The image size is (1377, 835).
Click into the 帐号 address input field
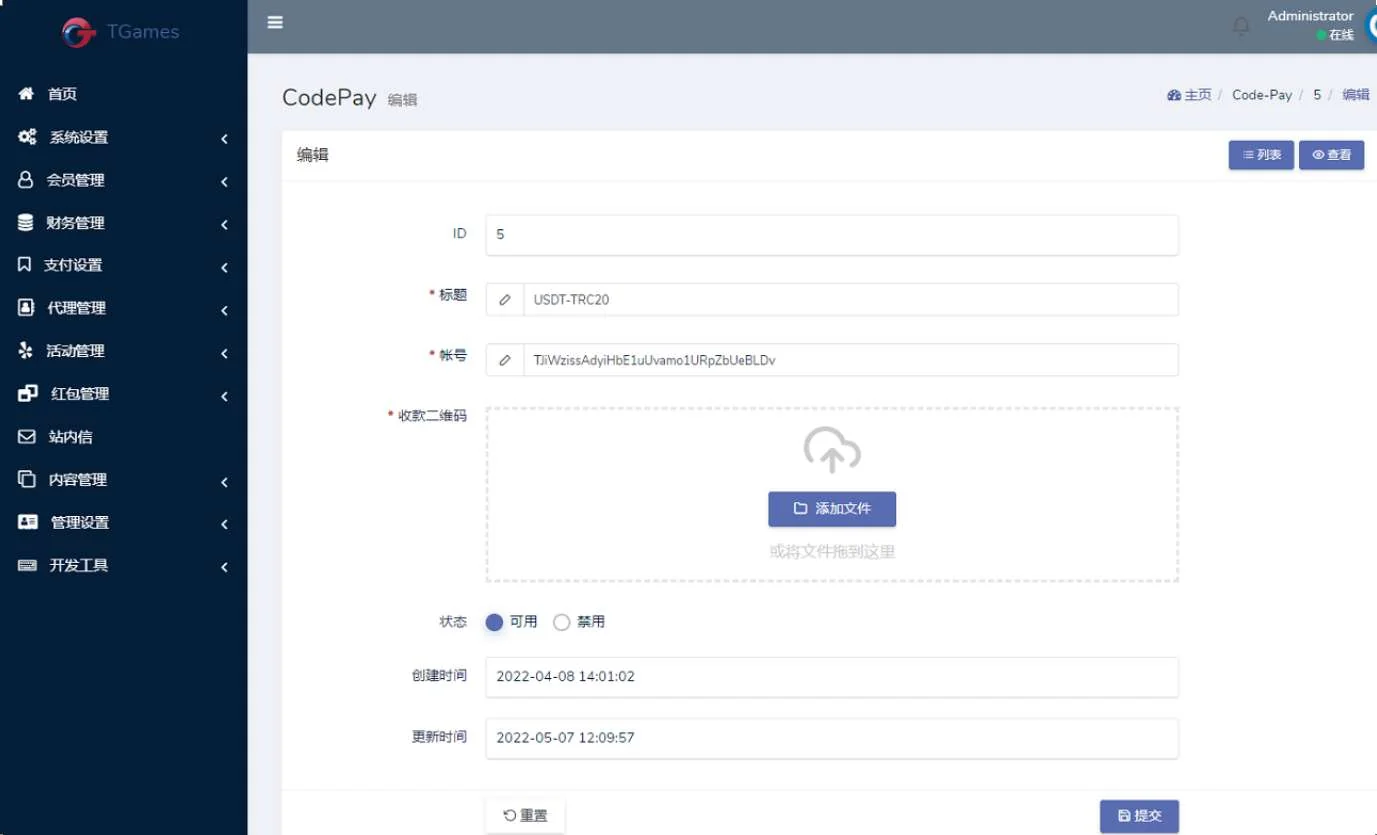click(850, 360)
